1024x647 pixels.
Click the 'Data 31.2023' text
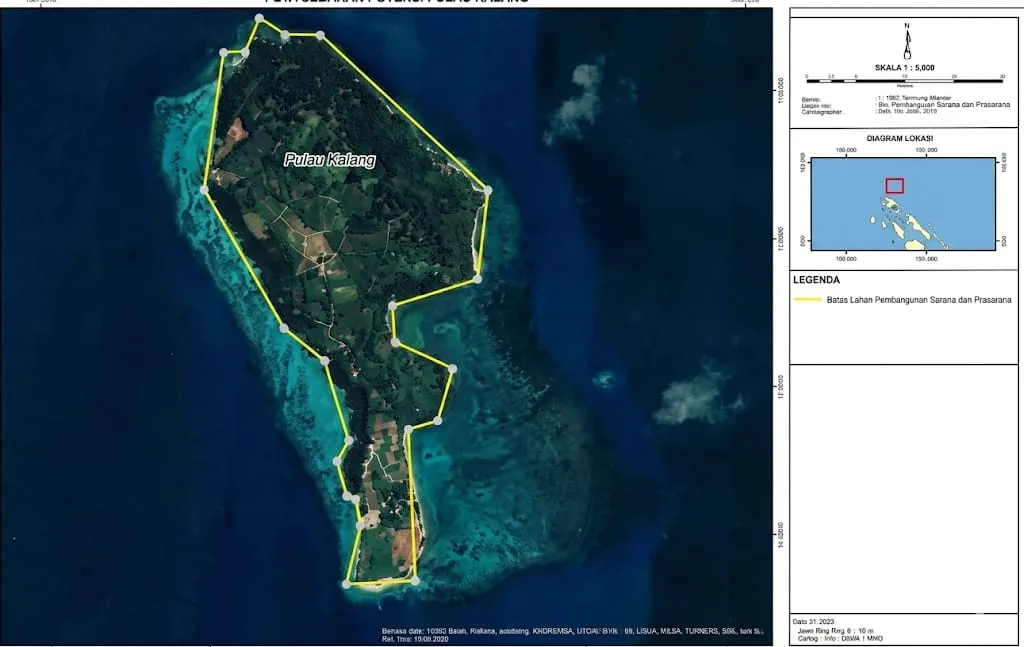click(x=813, y=622)
